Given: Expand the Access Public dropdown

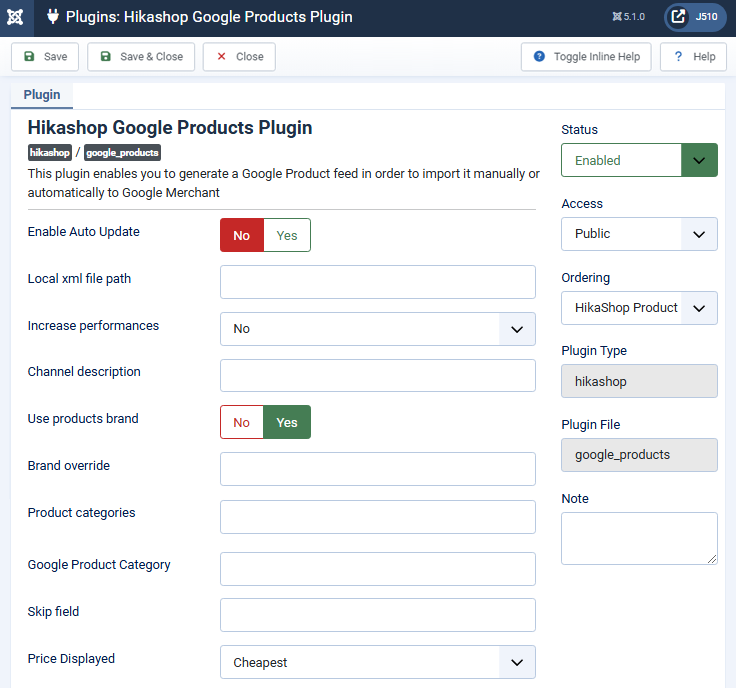Looking at the screenshot, I should (639, 234).
